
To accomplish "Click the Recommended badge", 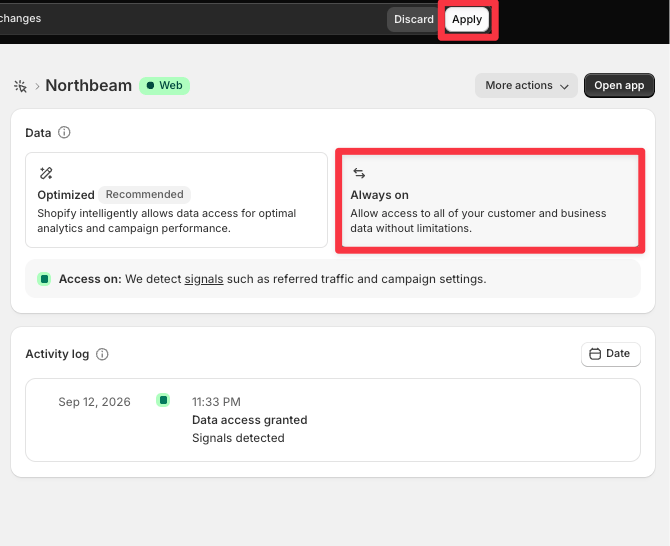I will point(144,194).
